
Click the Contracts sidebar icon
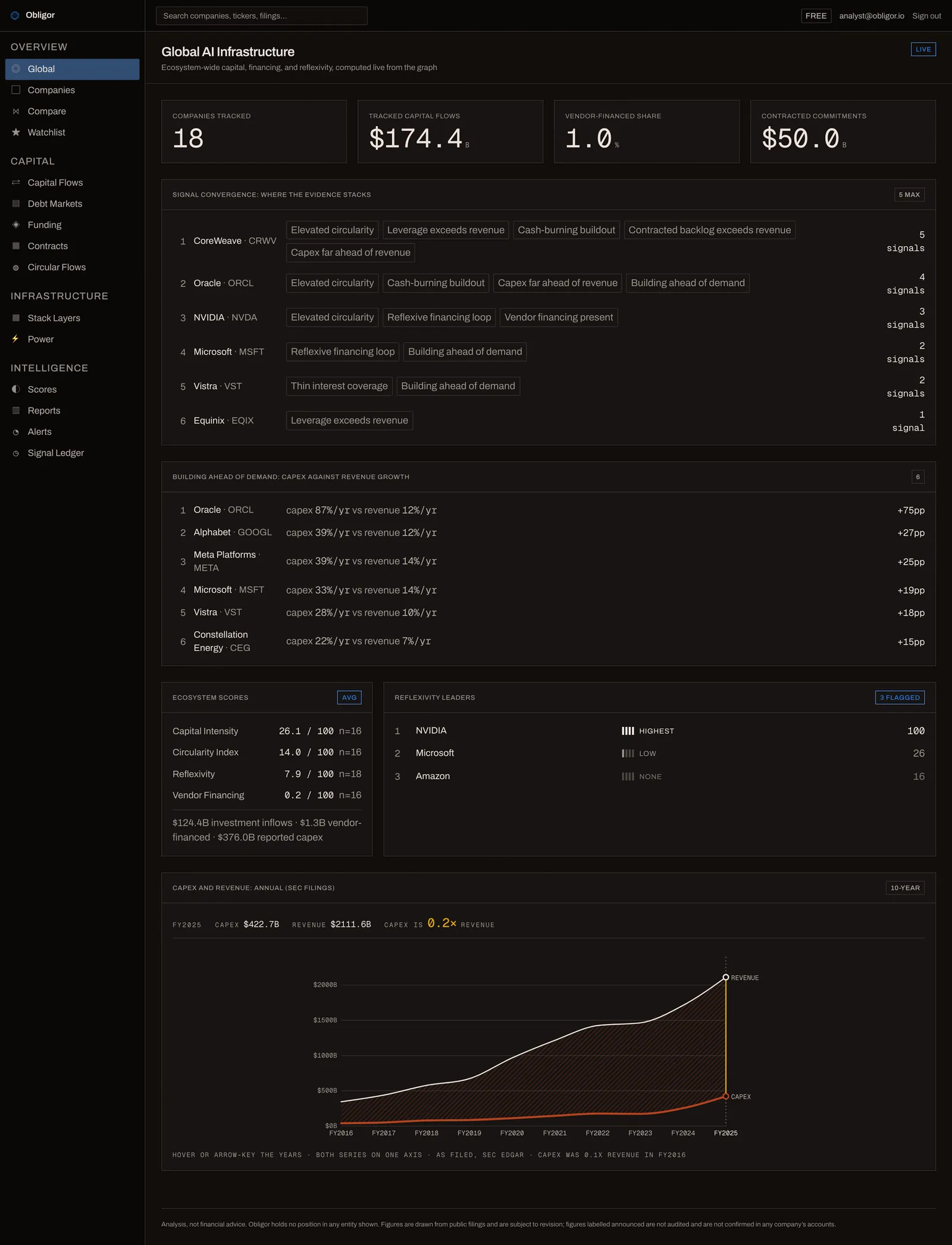pyautogui.click(x=16, y=246)
